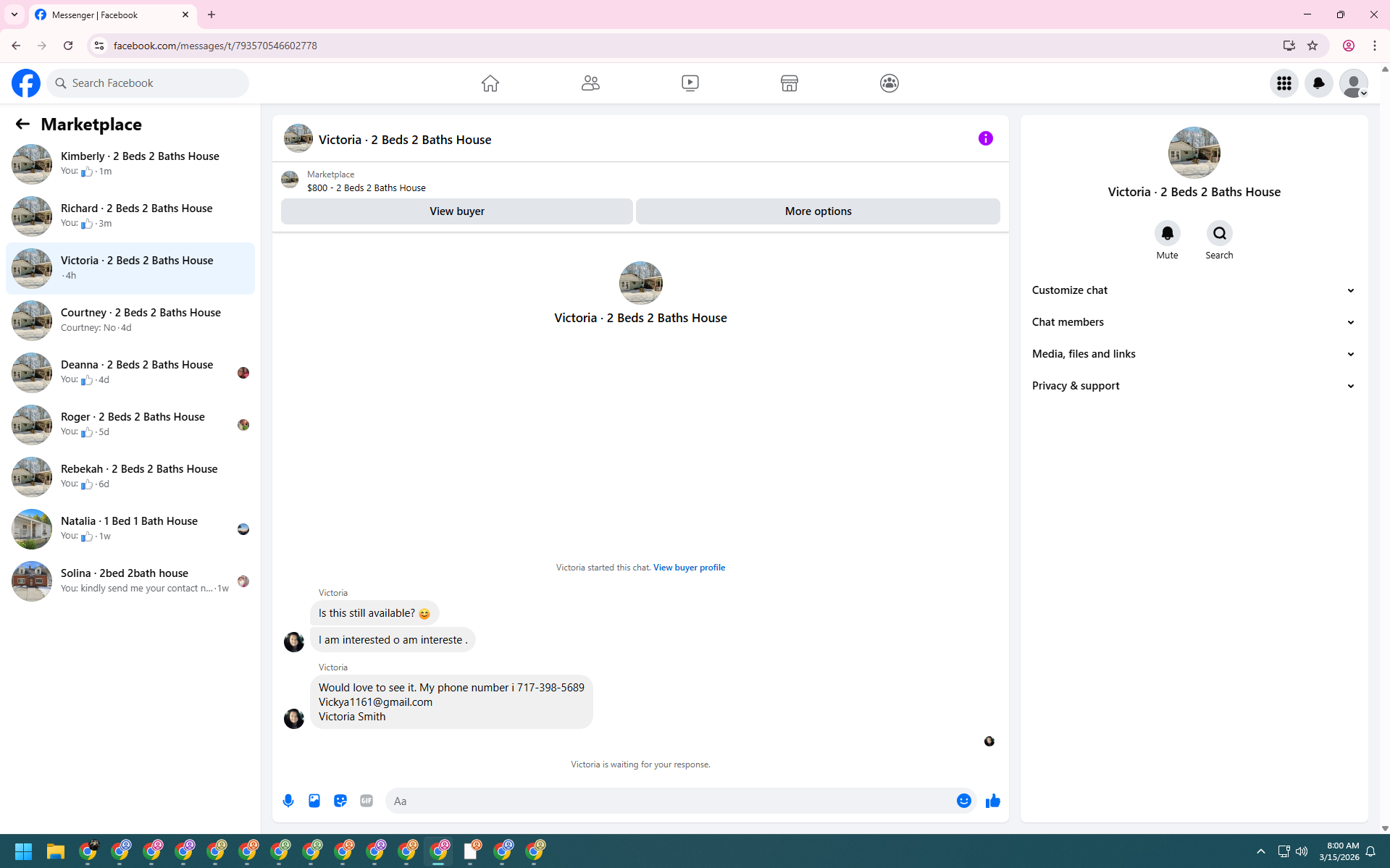Open the Natalia 1 Bed 1 Bath House chat
1390x868 pixels.
coord(130,528)
